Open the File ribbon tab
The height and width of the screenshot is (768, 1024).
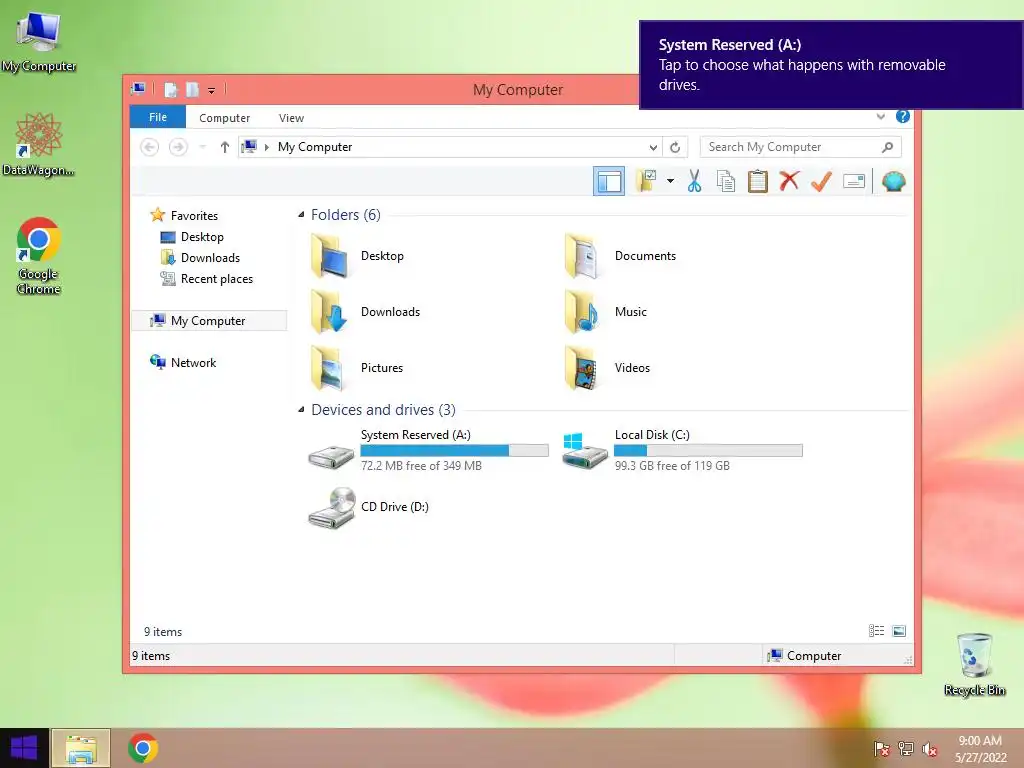[x=158, y=117]
